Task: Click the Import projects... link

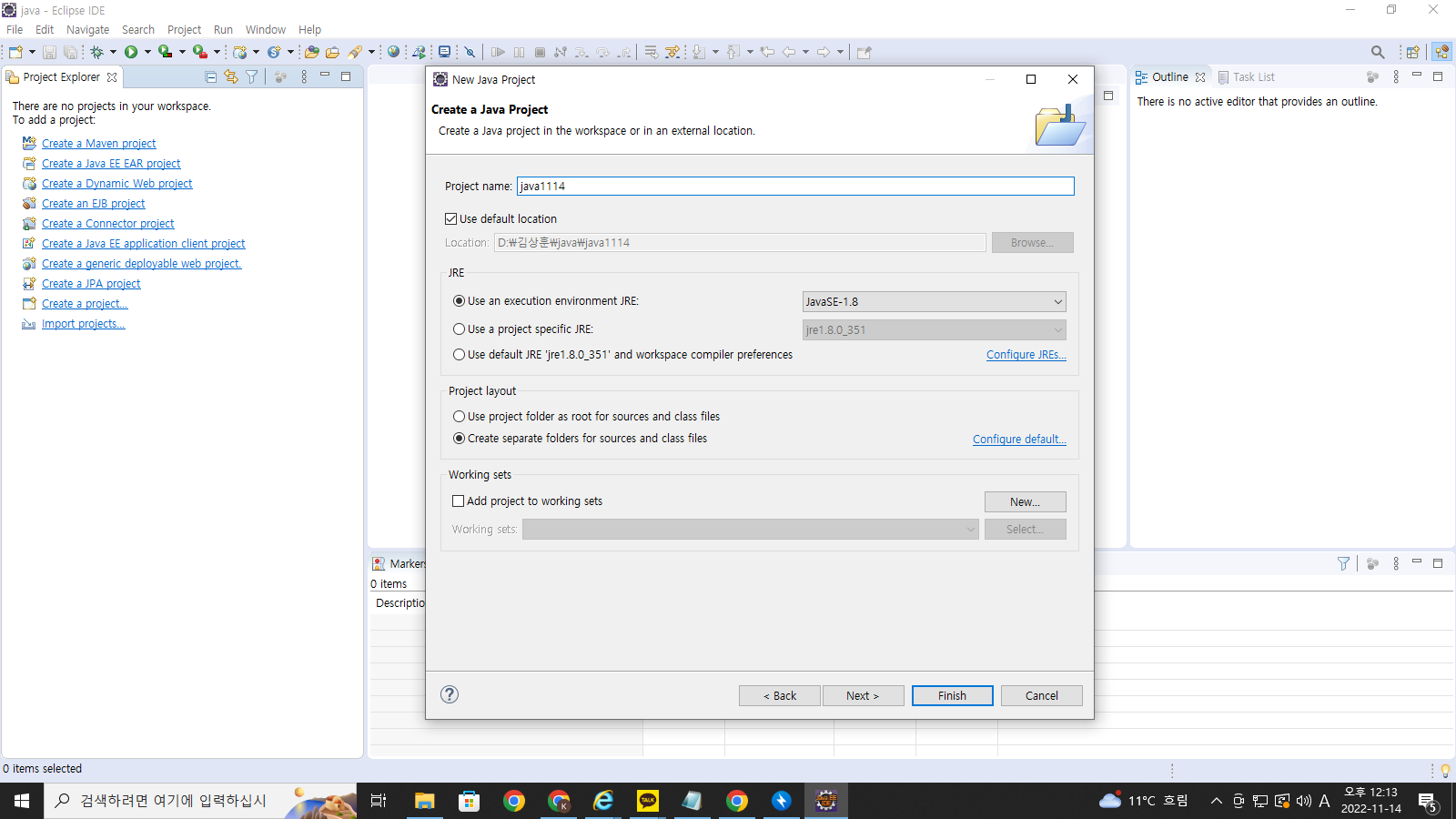Action: coord(84,324)
